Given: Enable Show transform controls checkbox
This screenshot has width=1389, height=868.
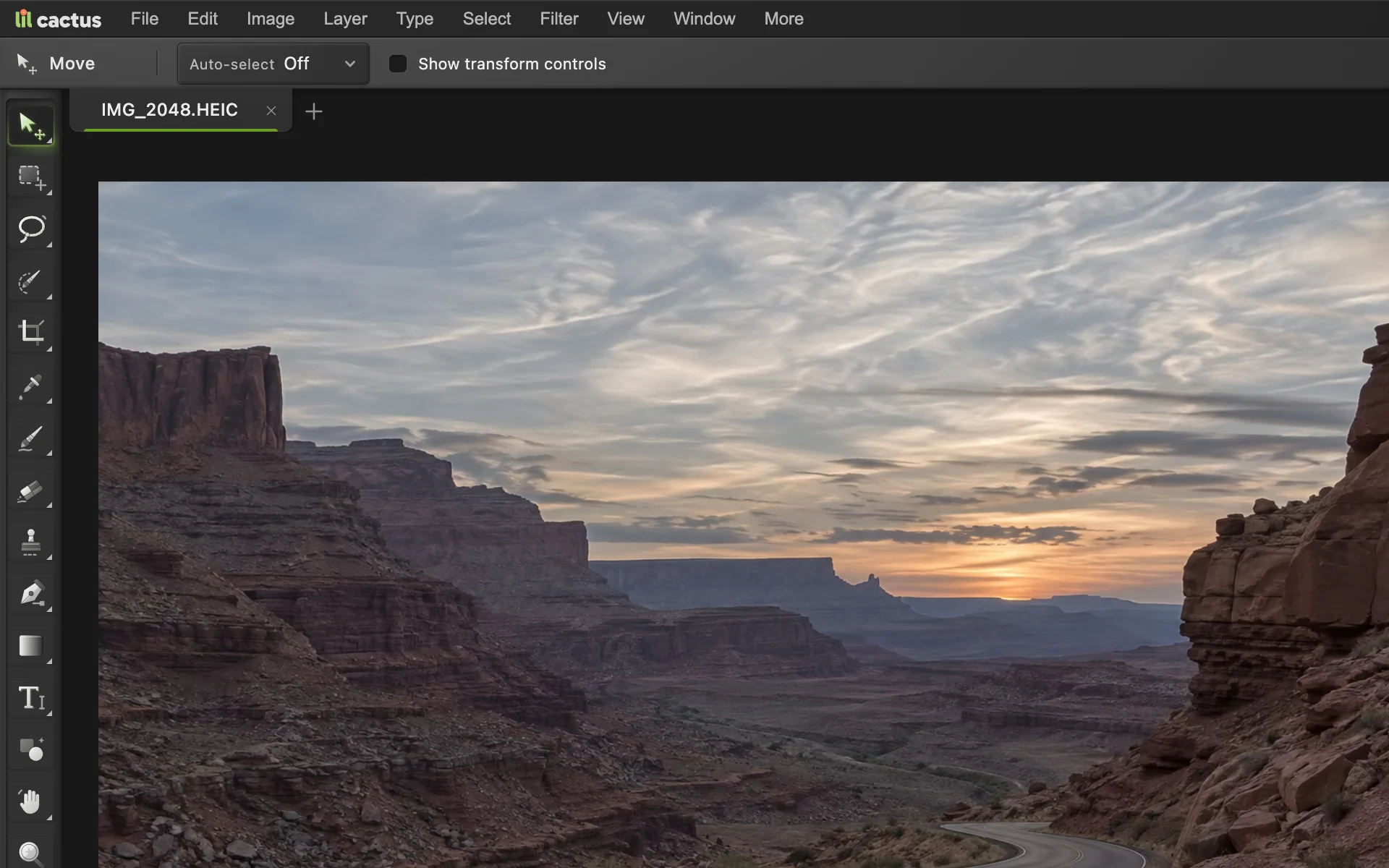Looking at the screenshot, I should [398, 64].
